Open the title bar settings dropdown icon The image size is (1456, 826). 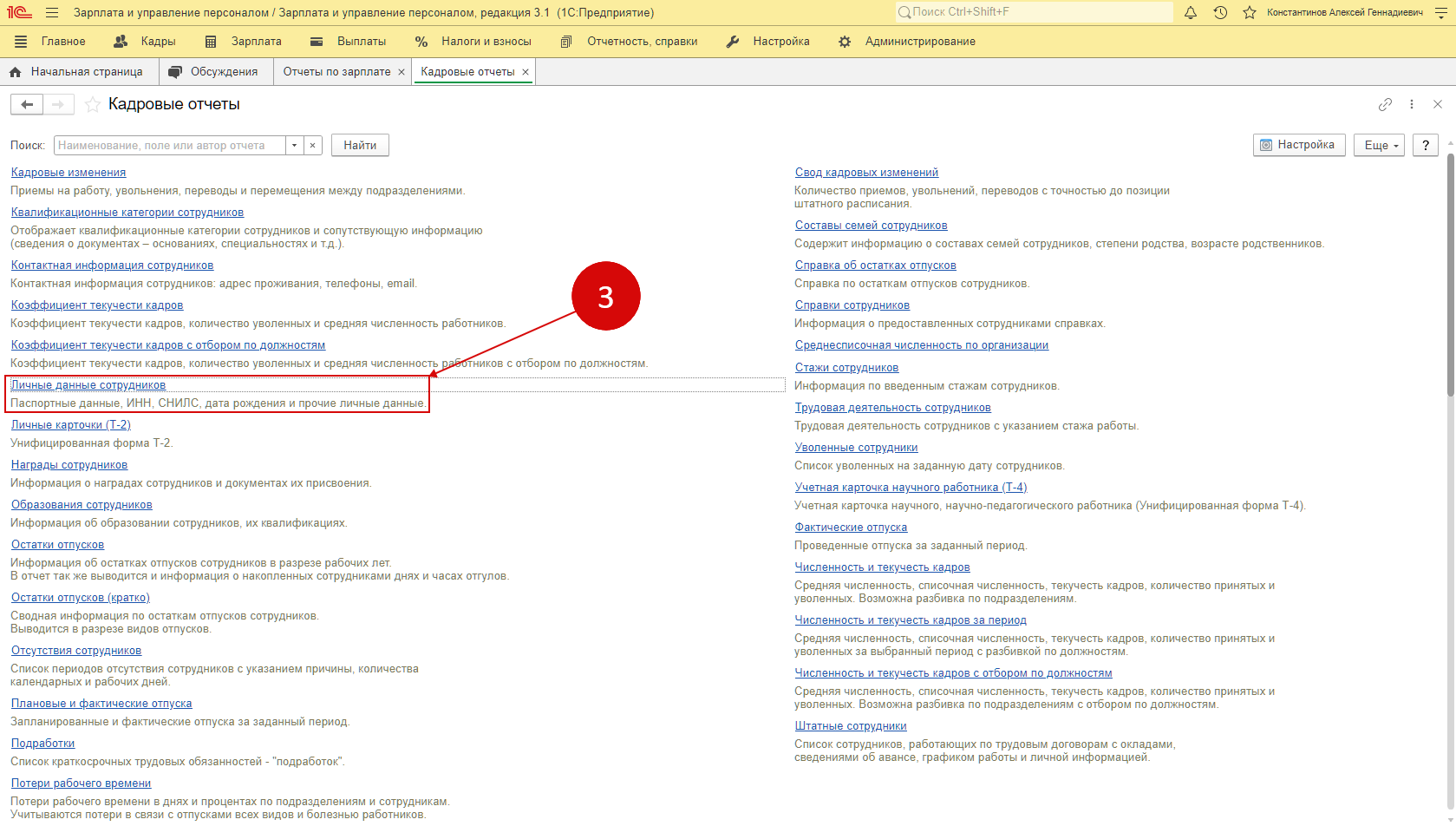click(1441, 13)
